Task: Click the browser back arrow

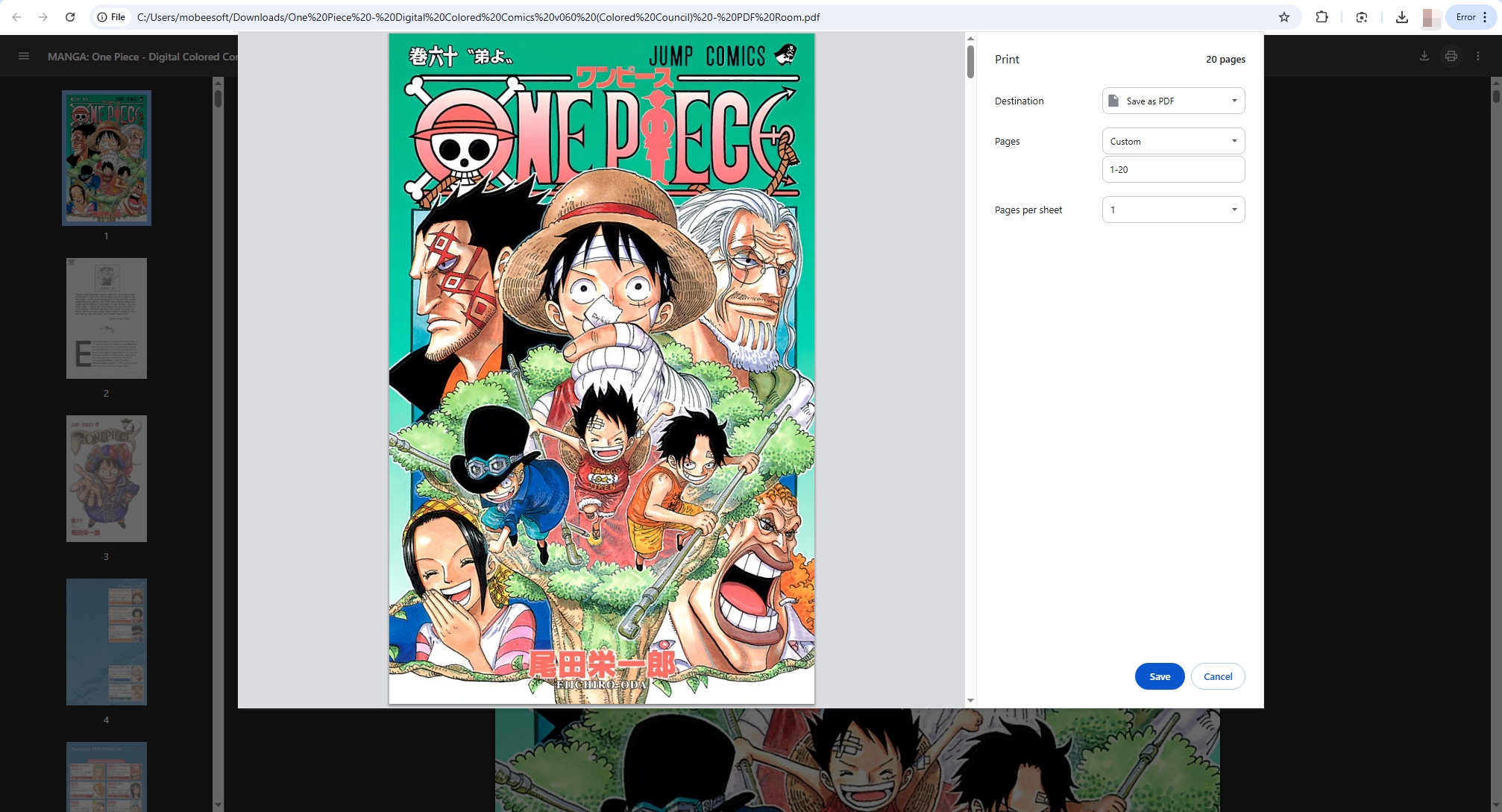Action: click(x=16, y=17)
